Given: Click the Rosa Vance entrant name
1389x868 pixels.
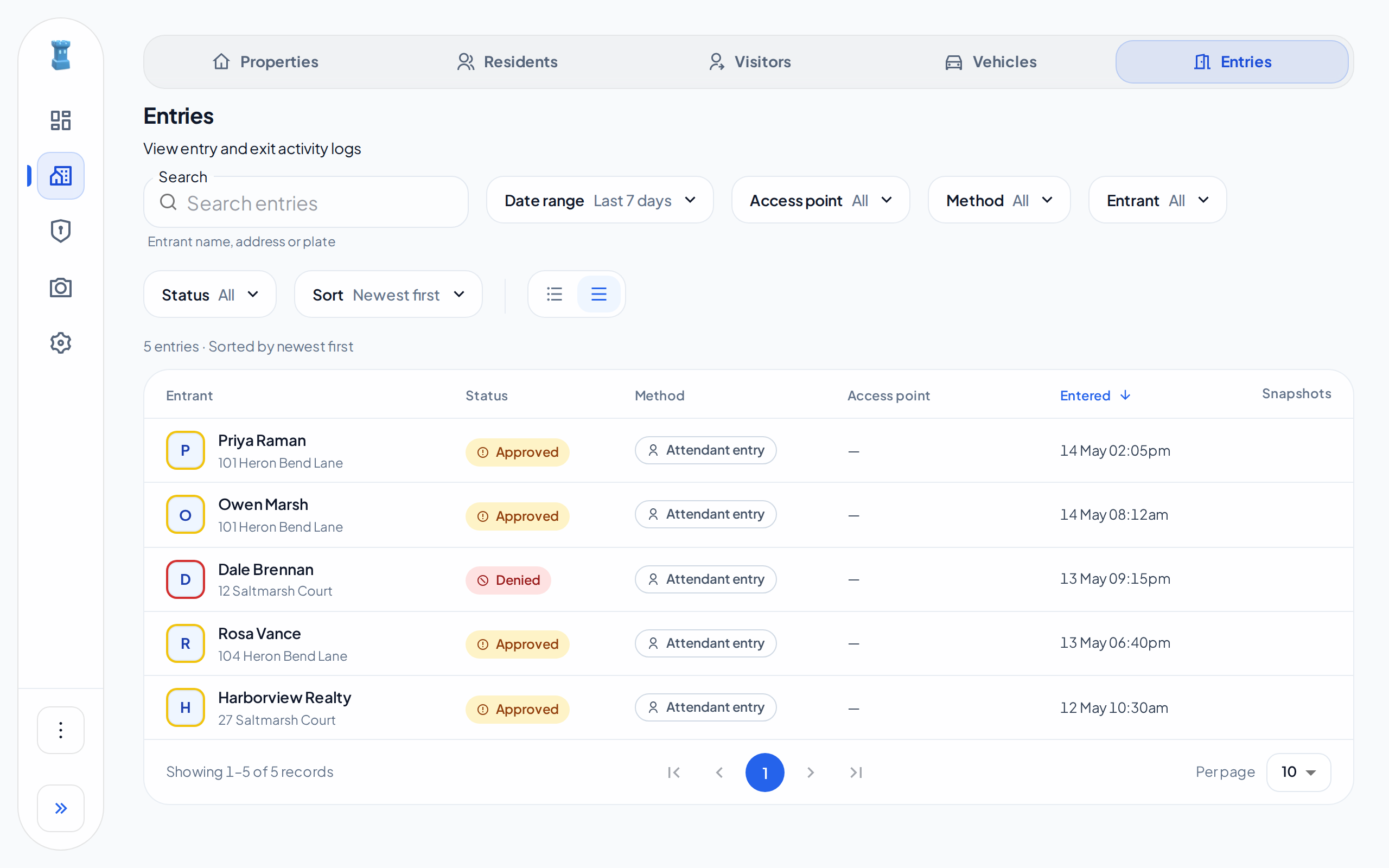Looking at the screenshot, I should 259,633.
